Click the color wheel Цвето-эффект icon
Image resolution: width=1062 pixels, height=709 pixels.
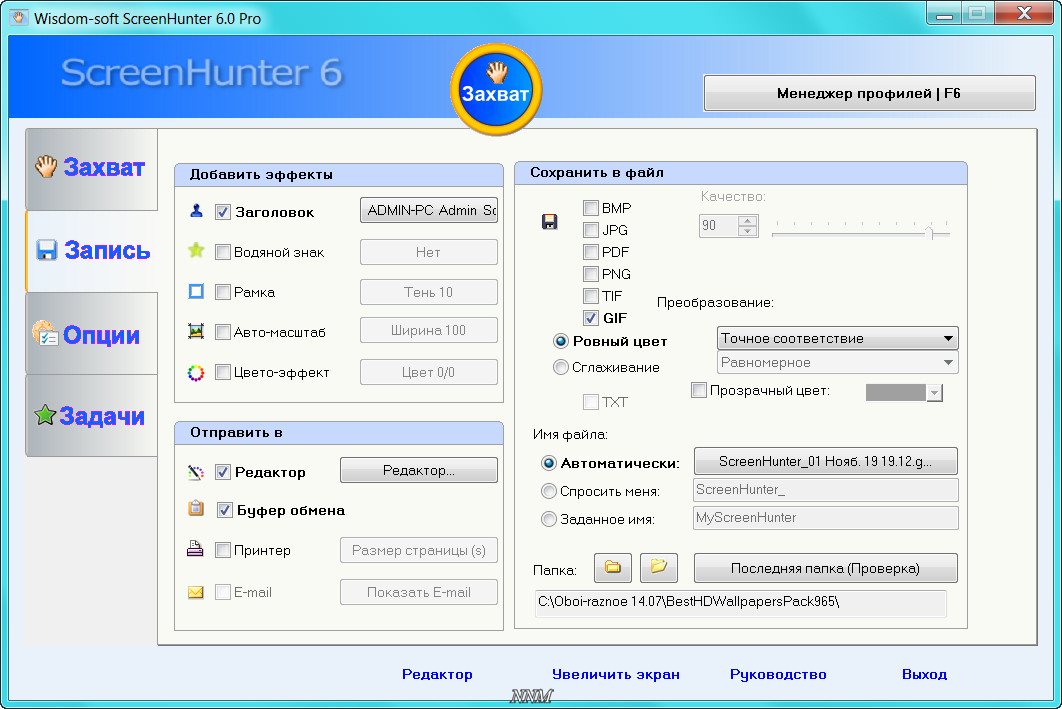click(x=196, y=372)
